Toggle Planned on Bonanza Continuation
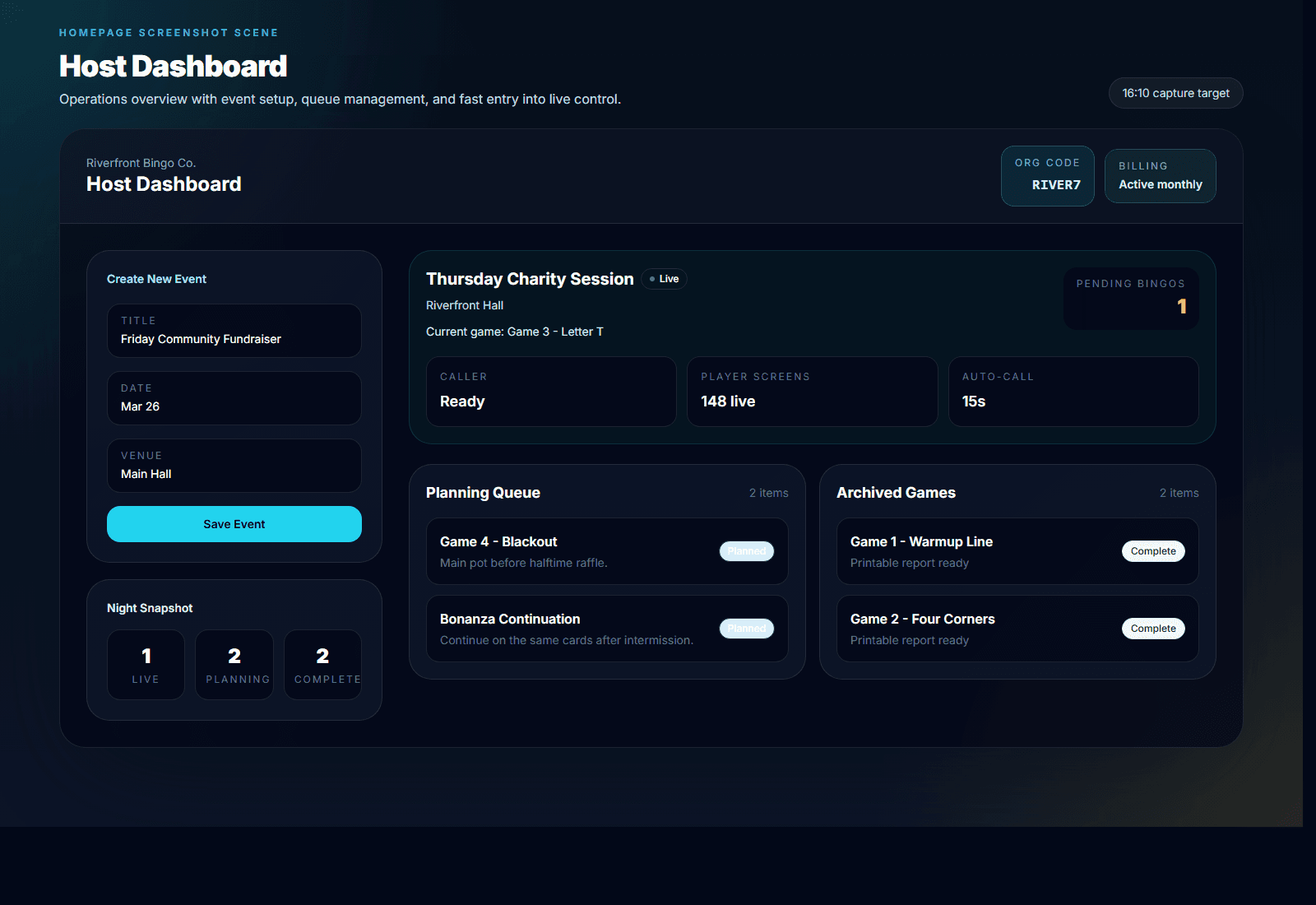This screenshot has height=905, width=1316. click(x=746, y=628)
